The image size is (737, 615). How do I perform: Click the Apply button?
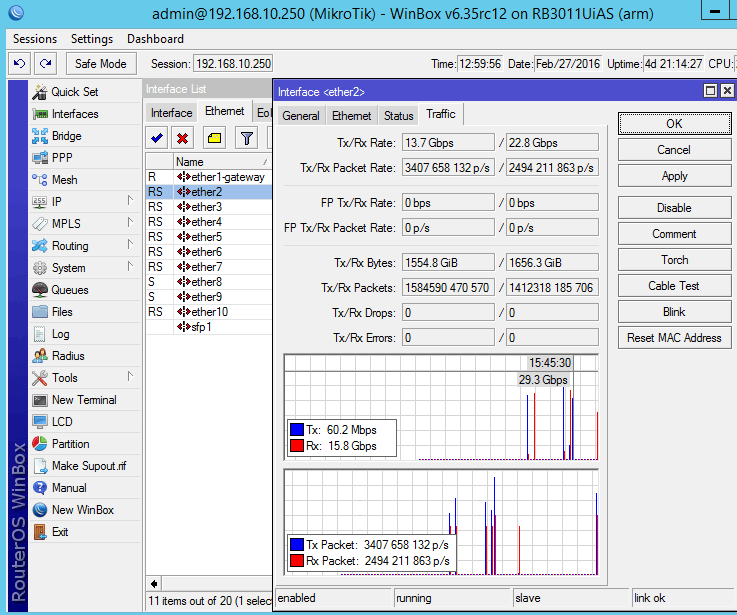tap(674, 176)
